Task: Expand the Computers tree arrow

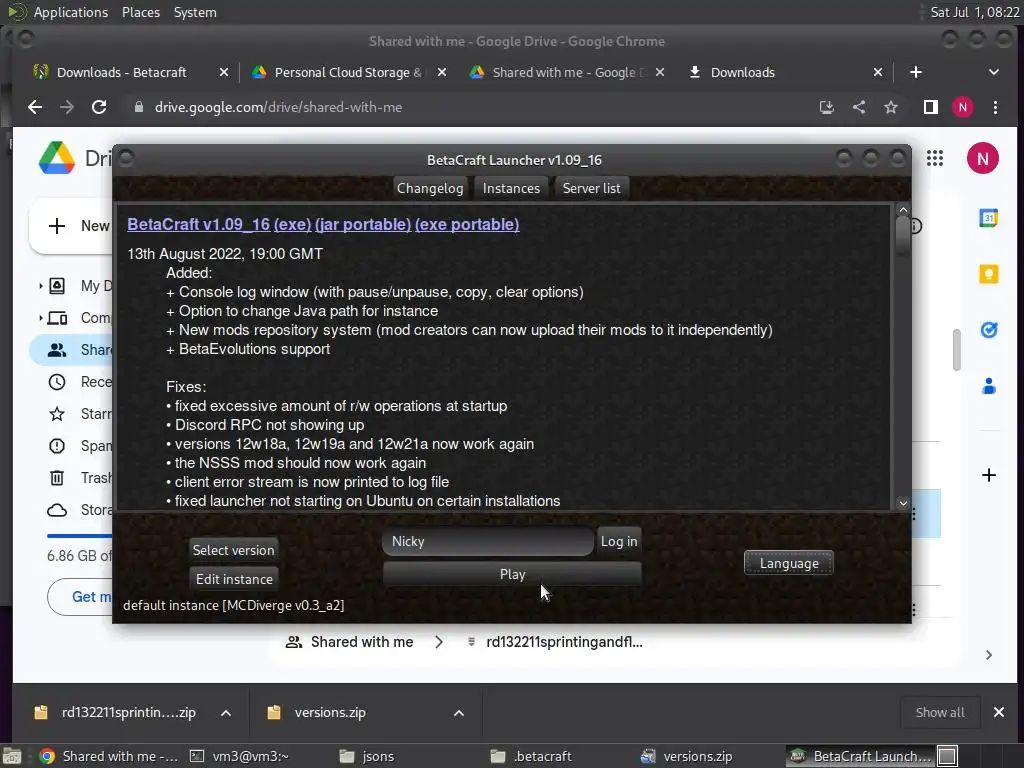Action: pyautogui.click(x=40, y=318)
